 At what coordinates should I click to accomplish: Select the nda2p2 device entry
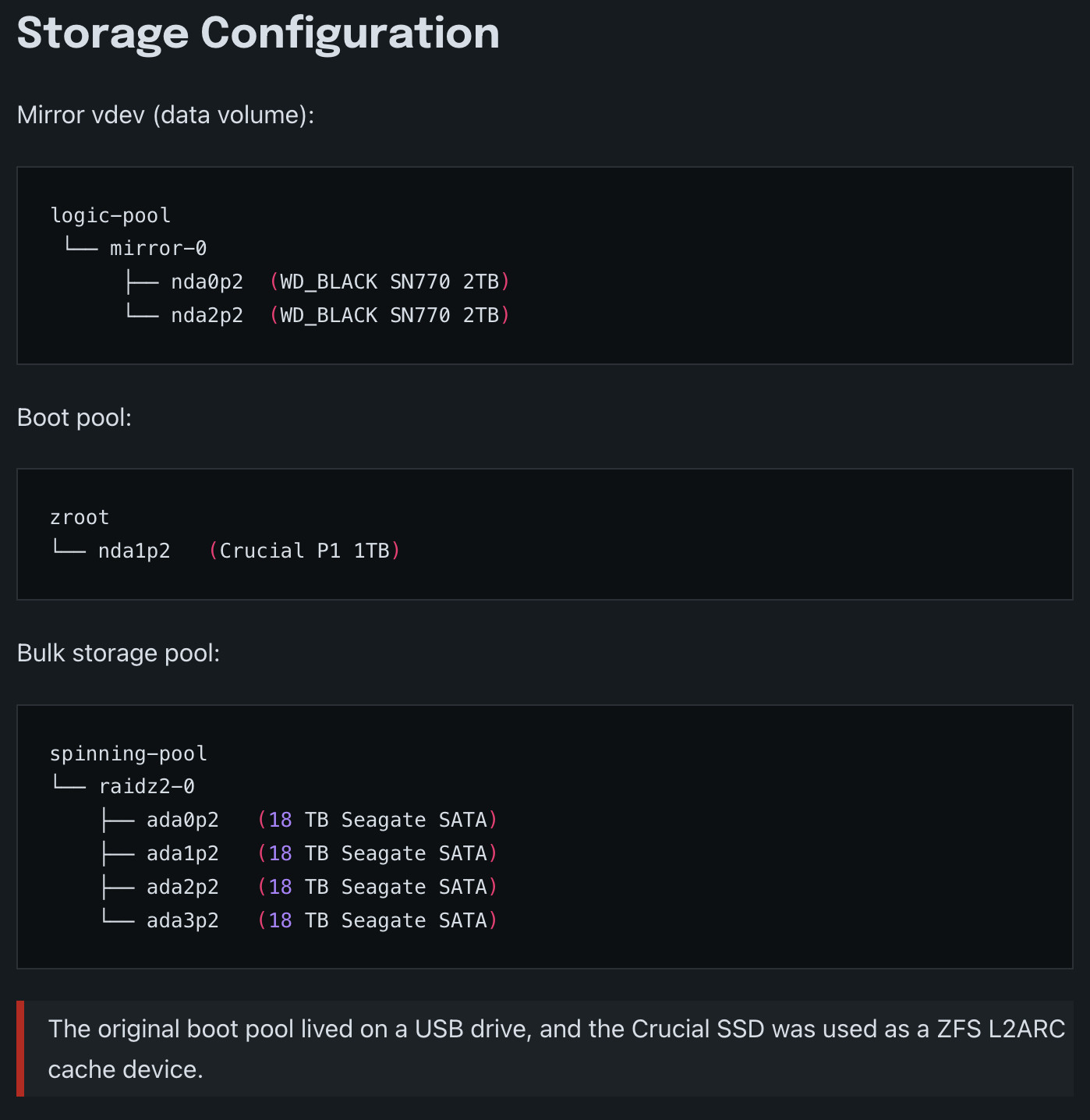pos(207,315)
